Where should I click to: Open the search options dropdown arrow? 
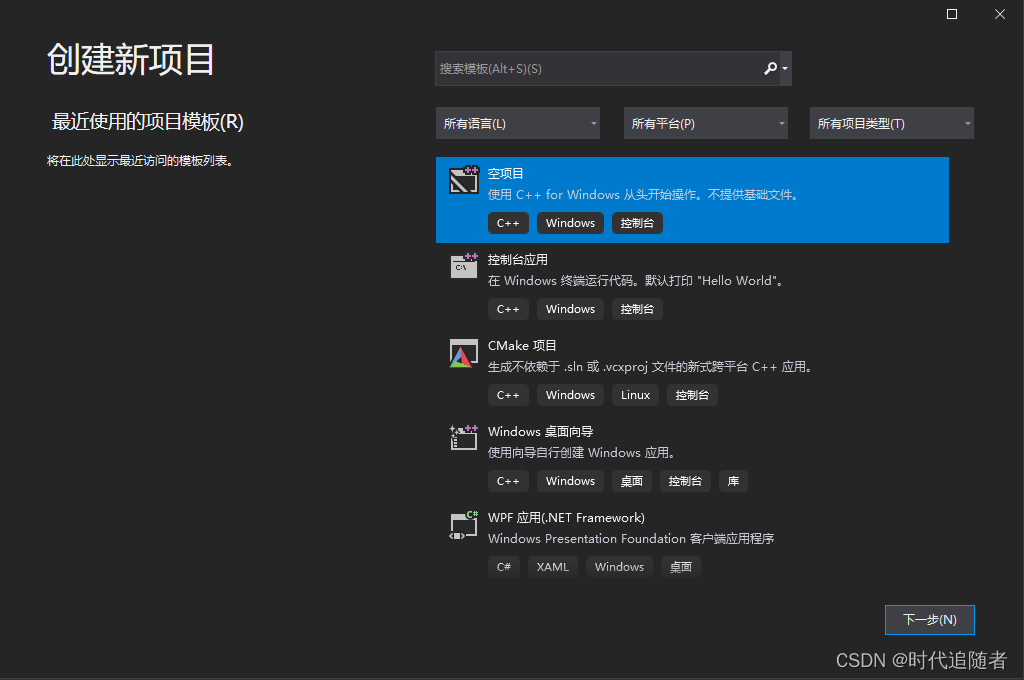pos(785,69)
